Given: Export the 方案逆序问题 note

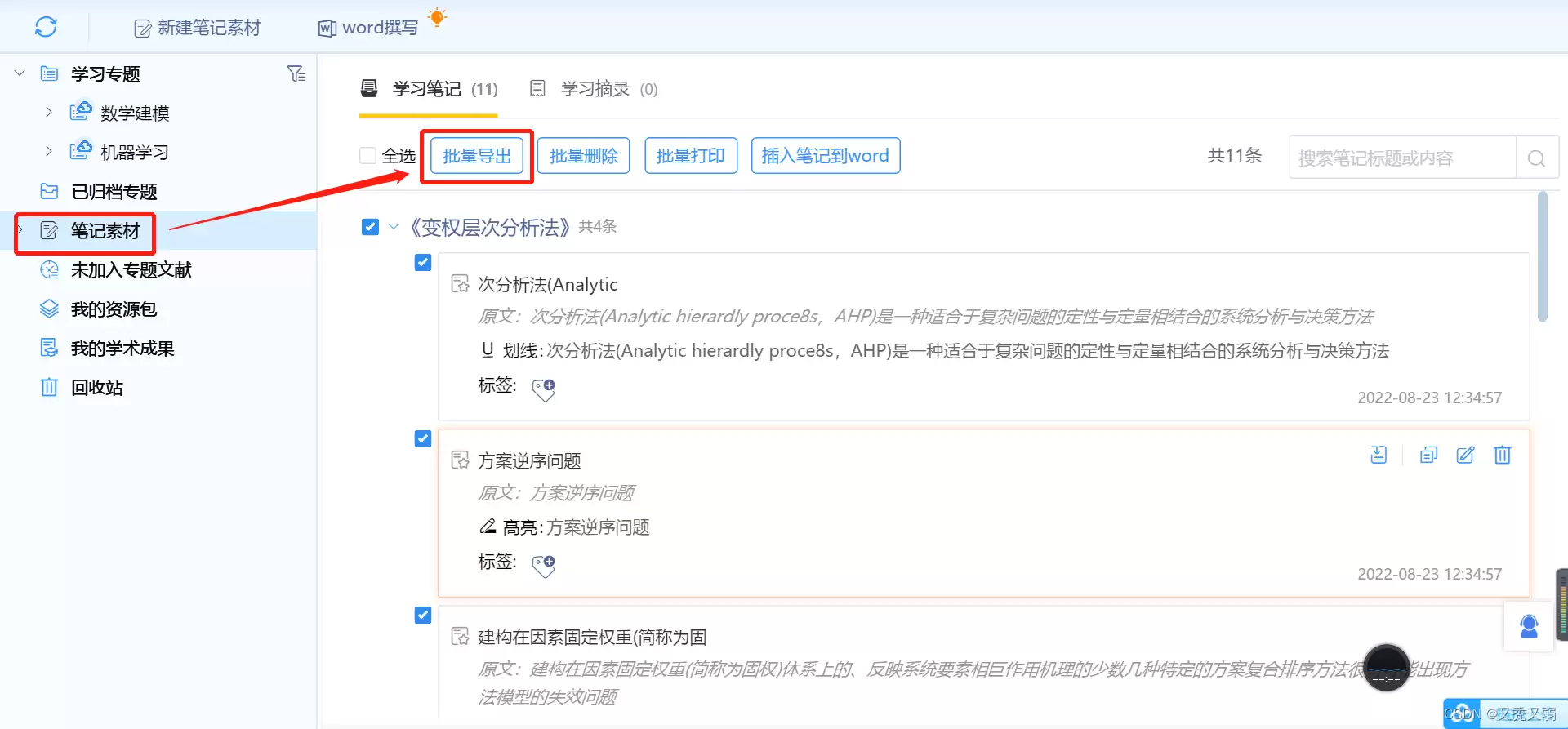Looking at the screenshot, I should (x=1379, y=455).
